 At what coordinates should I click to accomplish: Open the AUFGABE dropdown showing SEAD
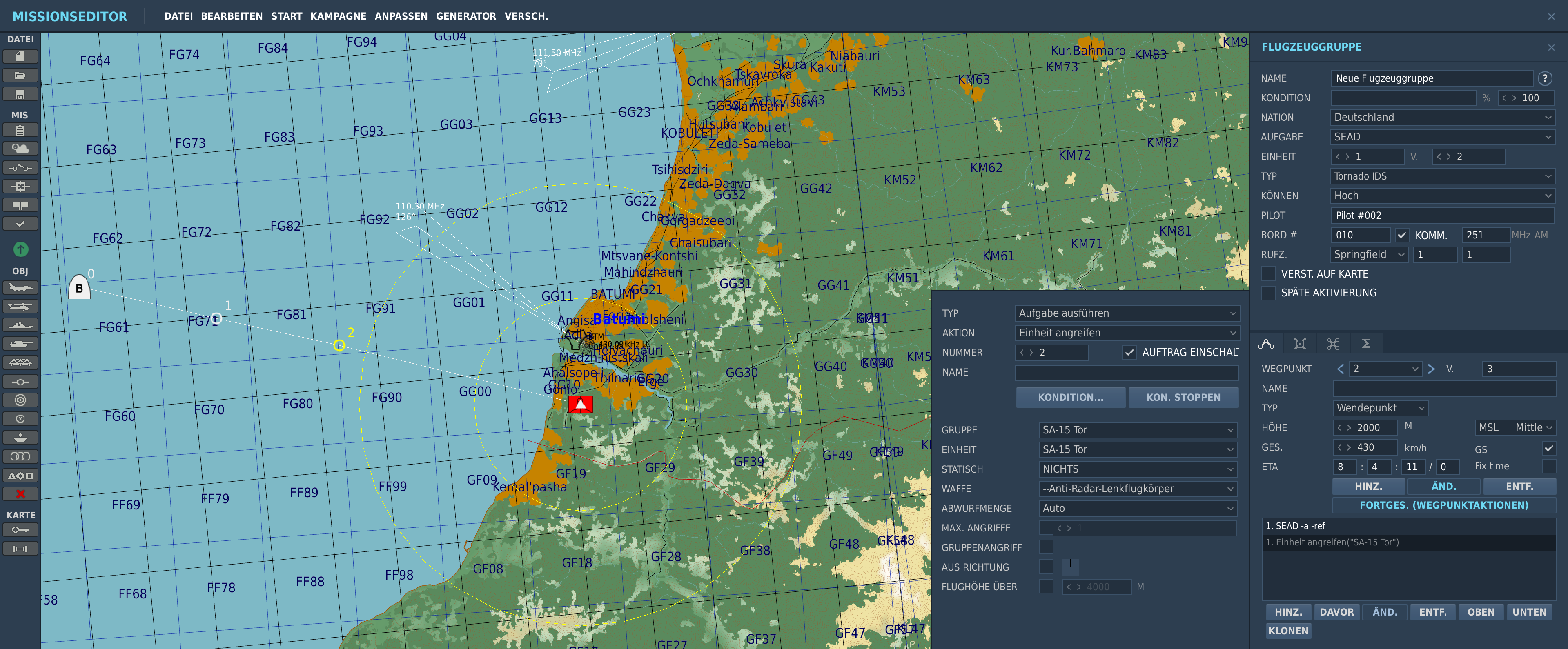tap(1442, 138)
